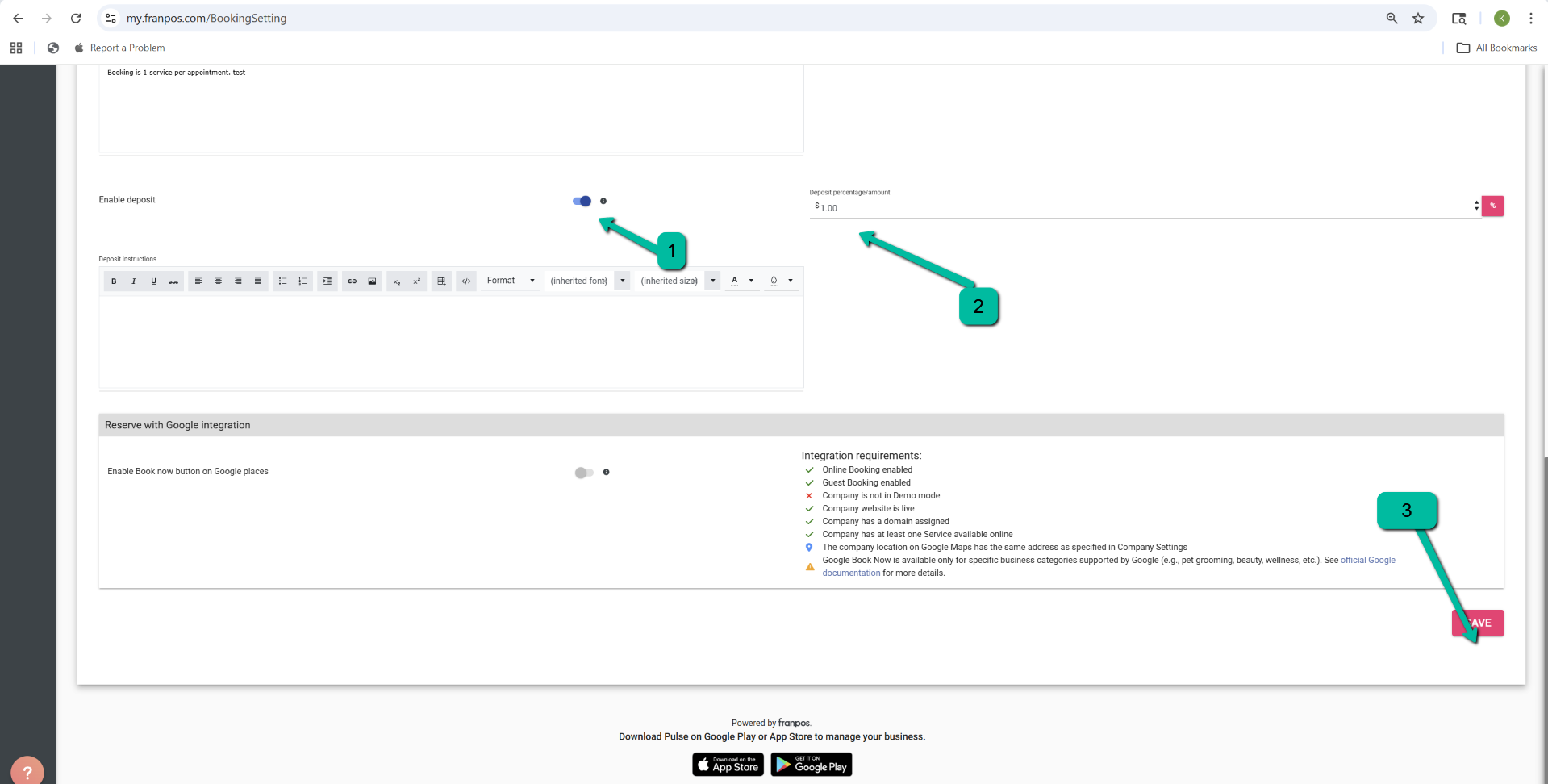This screenshot has height=784, width=1548.
Task: Toggle bold in deposit instructions toolbar
Action: coord(114,281)
